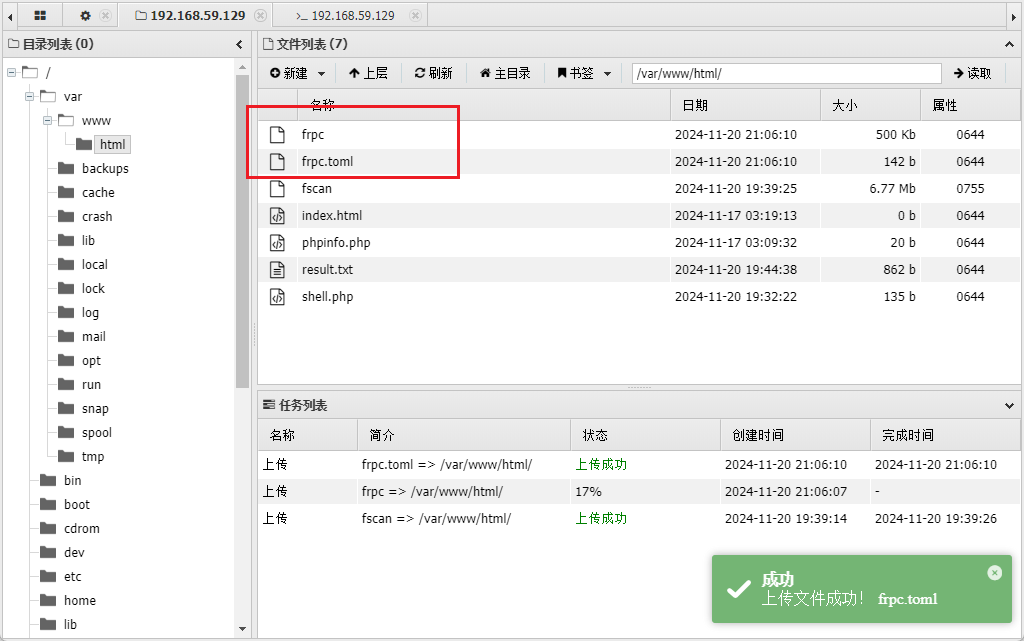Viewport: 1024px width, 641px height.
Task: Close the file manager 192.168.59.129 tab
Action: pos(261,16)
